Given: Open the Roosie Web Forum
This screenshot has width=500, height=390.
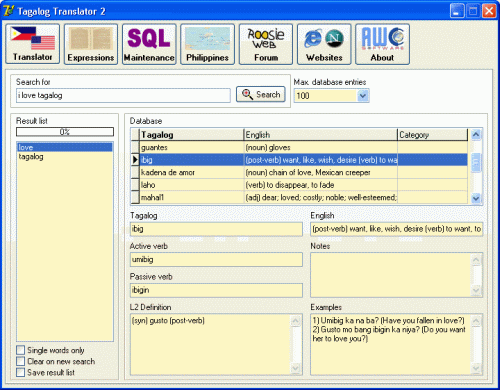Looking at the screenshot, I should point(266,44).
